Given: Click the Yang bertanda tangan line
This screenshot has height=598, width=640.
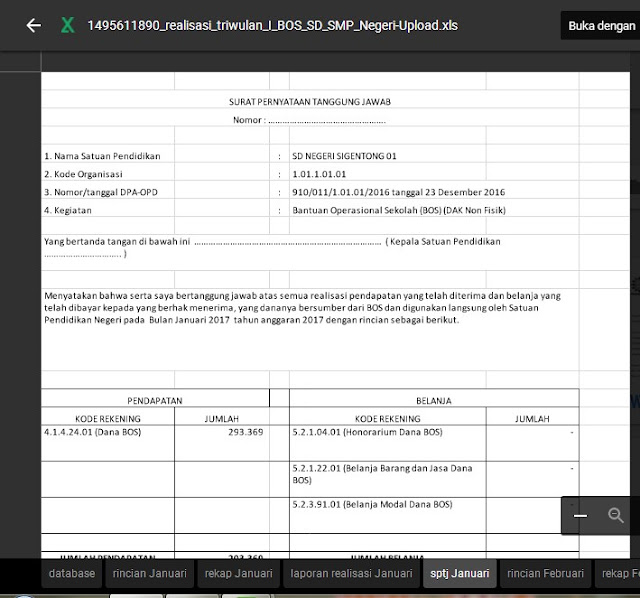Looking at the screenshot, I should [272, 247].
